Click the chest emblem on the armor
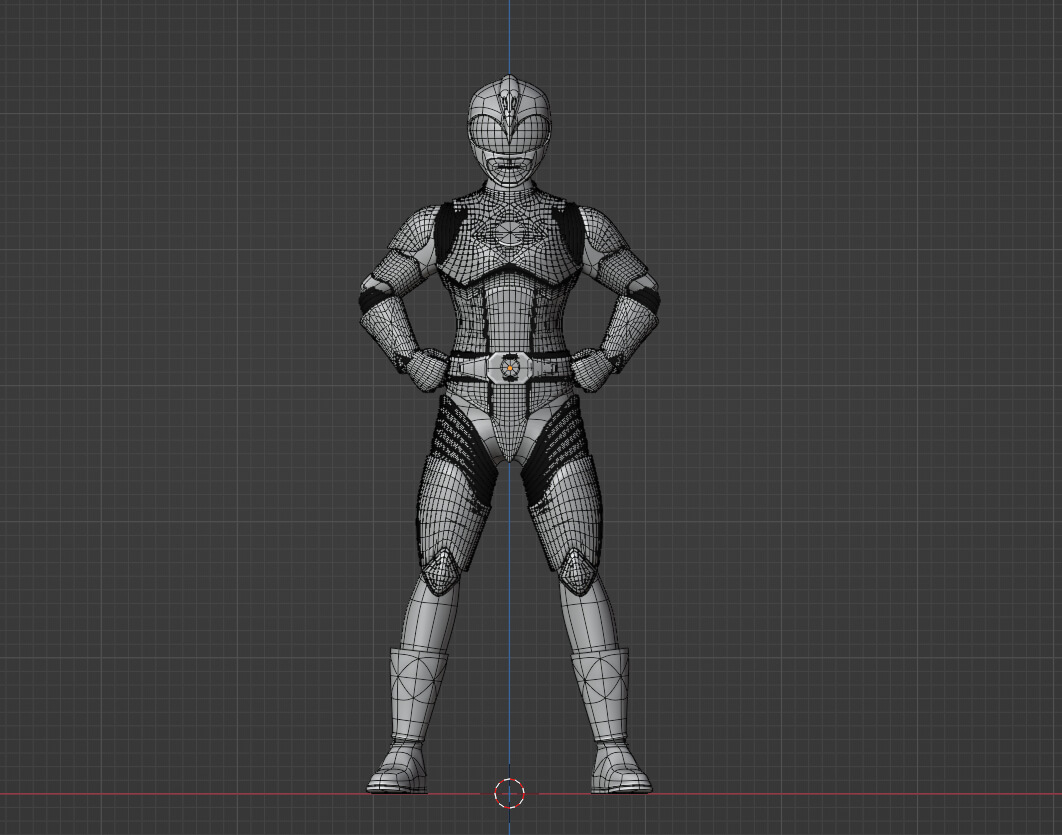 tap(509, 234)
